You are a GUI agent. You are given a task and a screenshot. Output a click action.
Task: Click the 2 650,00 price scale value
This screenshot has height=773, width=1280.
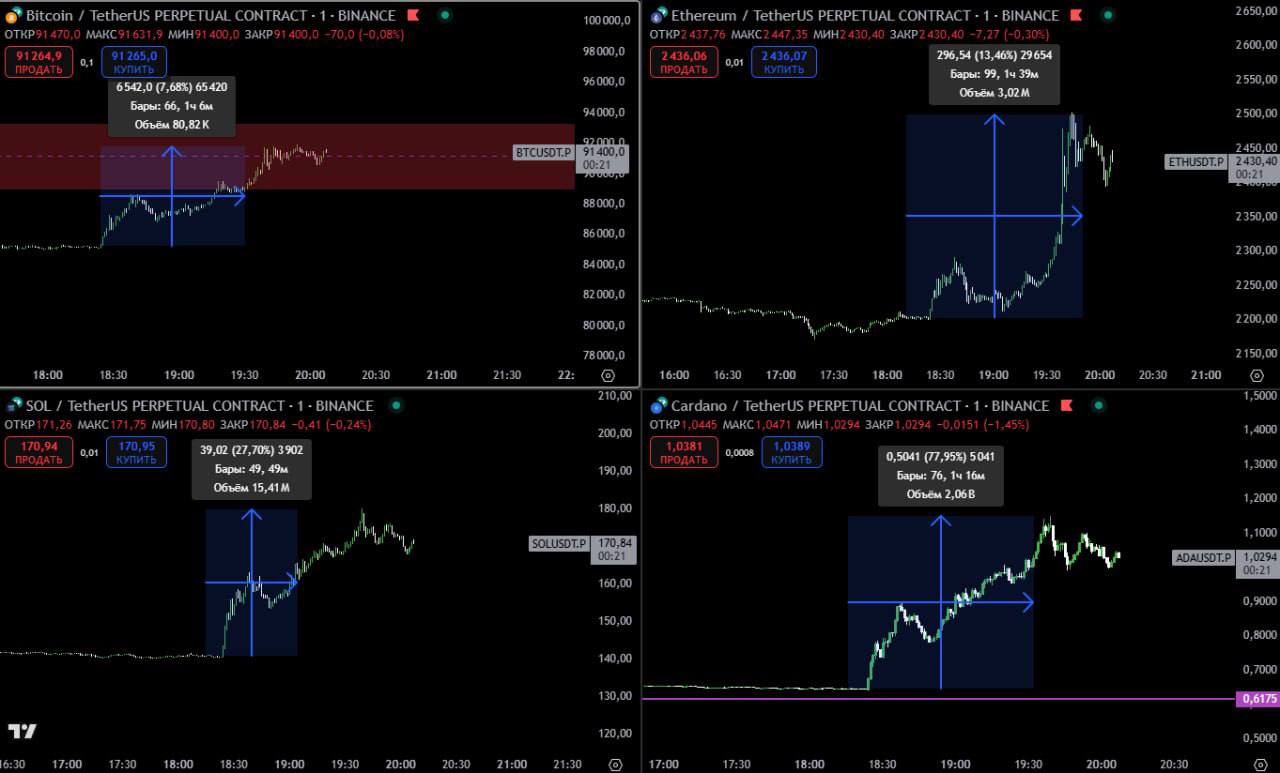pos(1256,11)
